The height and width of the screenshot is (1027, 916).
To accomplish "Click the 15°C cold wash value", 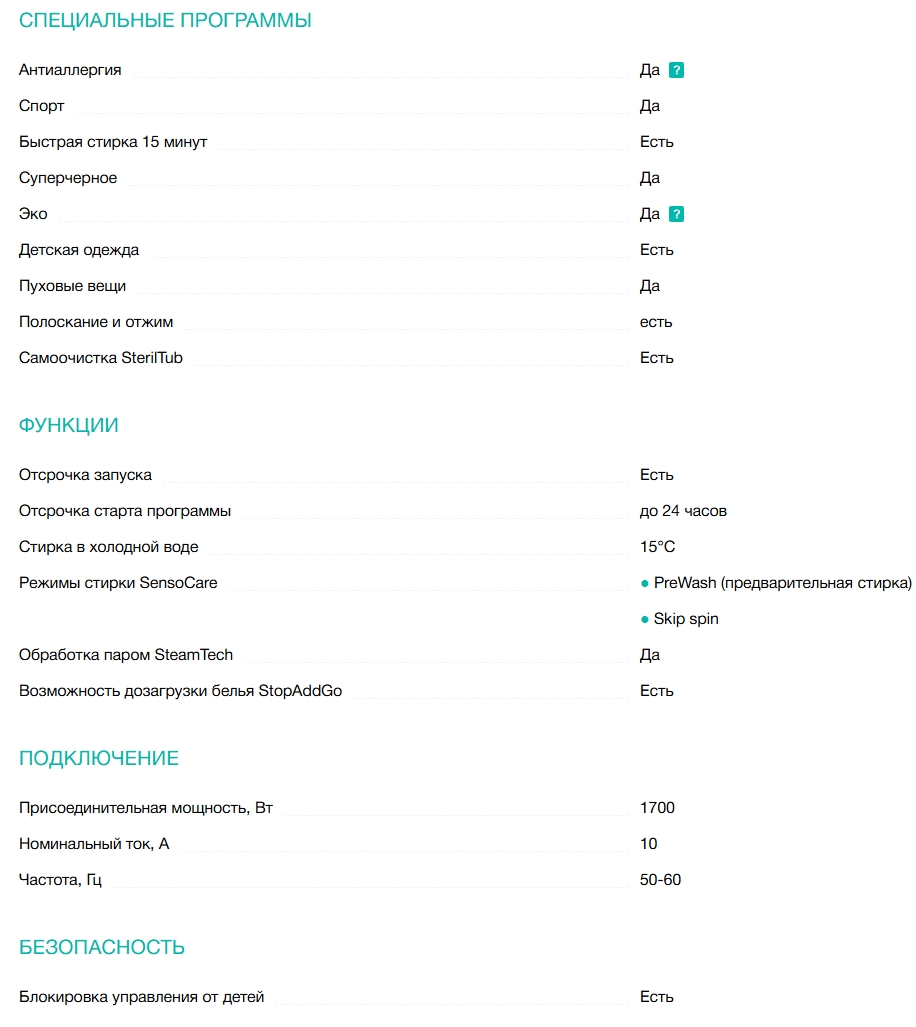I will click(657, 547).
